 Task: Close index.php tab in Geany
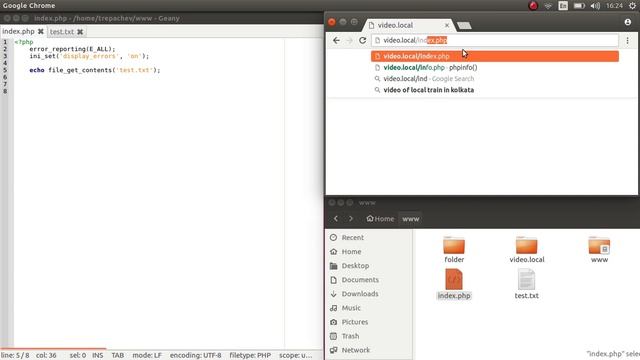(40, 31)
